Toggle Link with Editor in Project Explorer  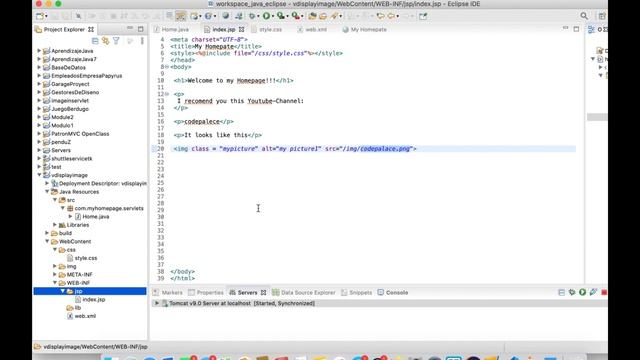105,40
